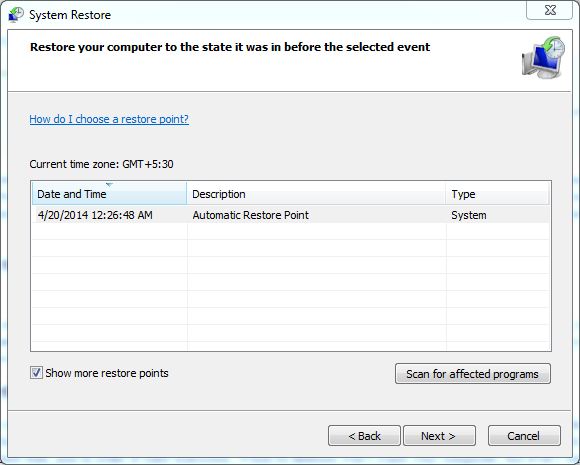The width and height of the screenshot is (580, 465).
Task: Scan for affected programs
Action: tap(473, 374)
